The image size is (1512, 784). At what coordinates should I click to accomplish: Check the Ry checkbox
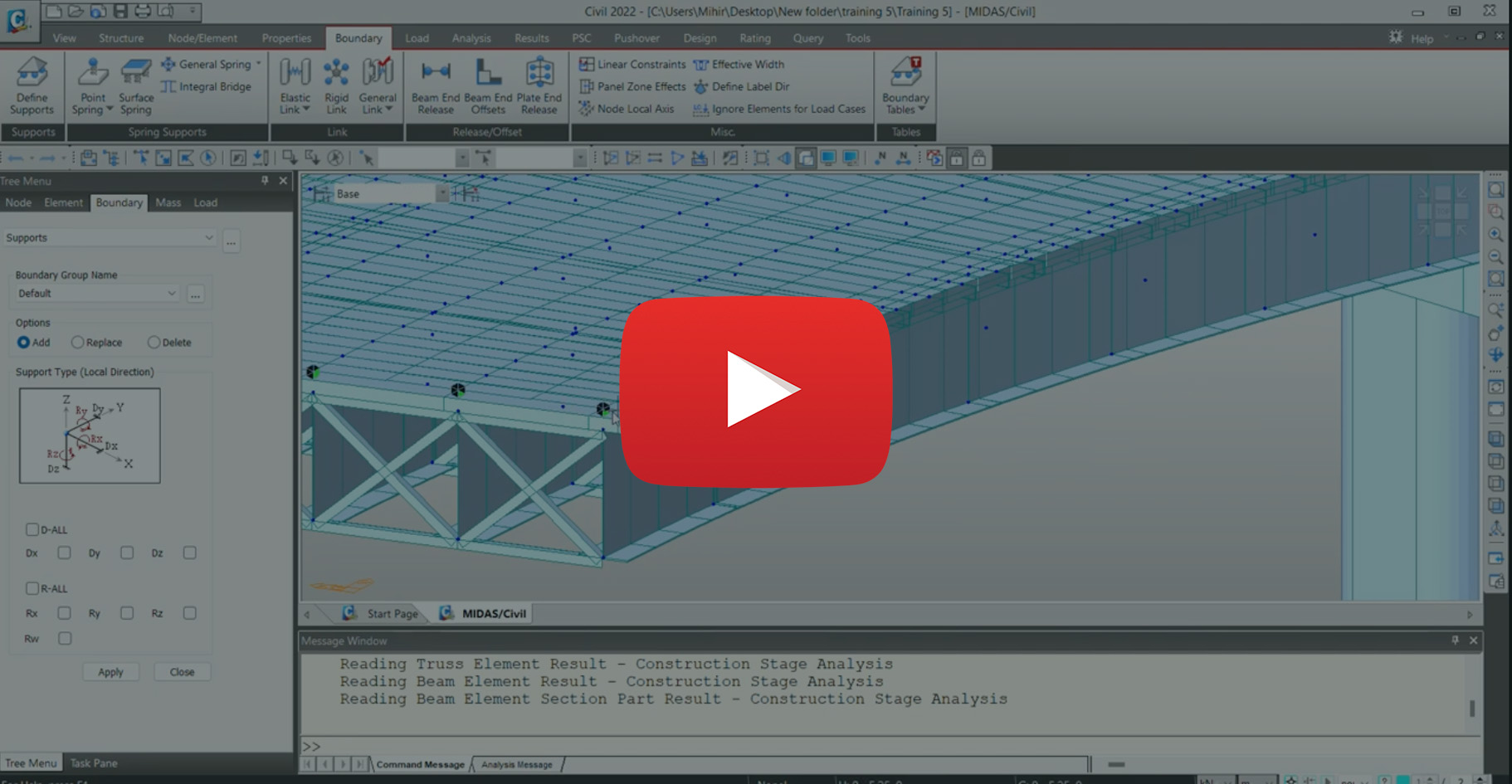pos(127,613)
